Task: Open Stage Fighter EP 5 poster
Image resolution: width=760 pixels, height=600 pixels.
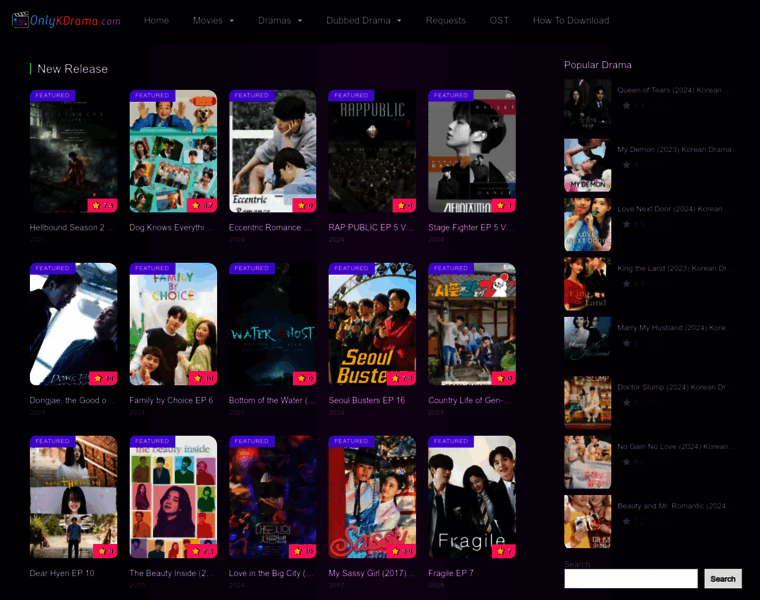Action: point(472,151)
